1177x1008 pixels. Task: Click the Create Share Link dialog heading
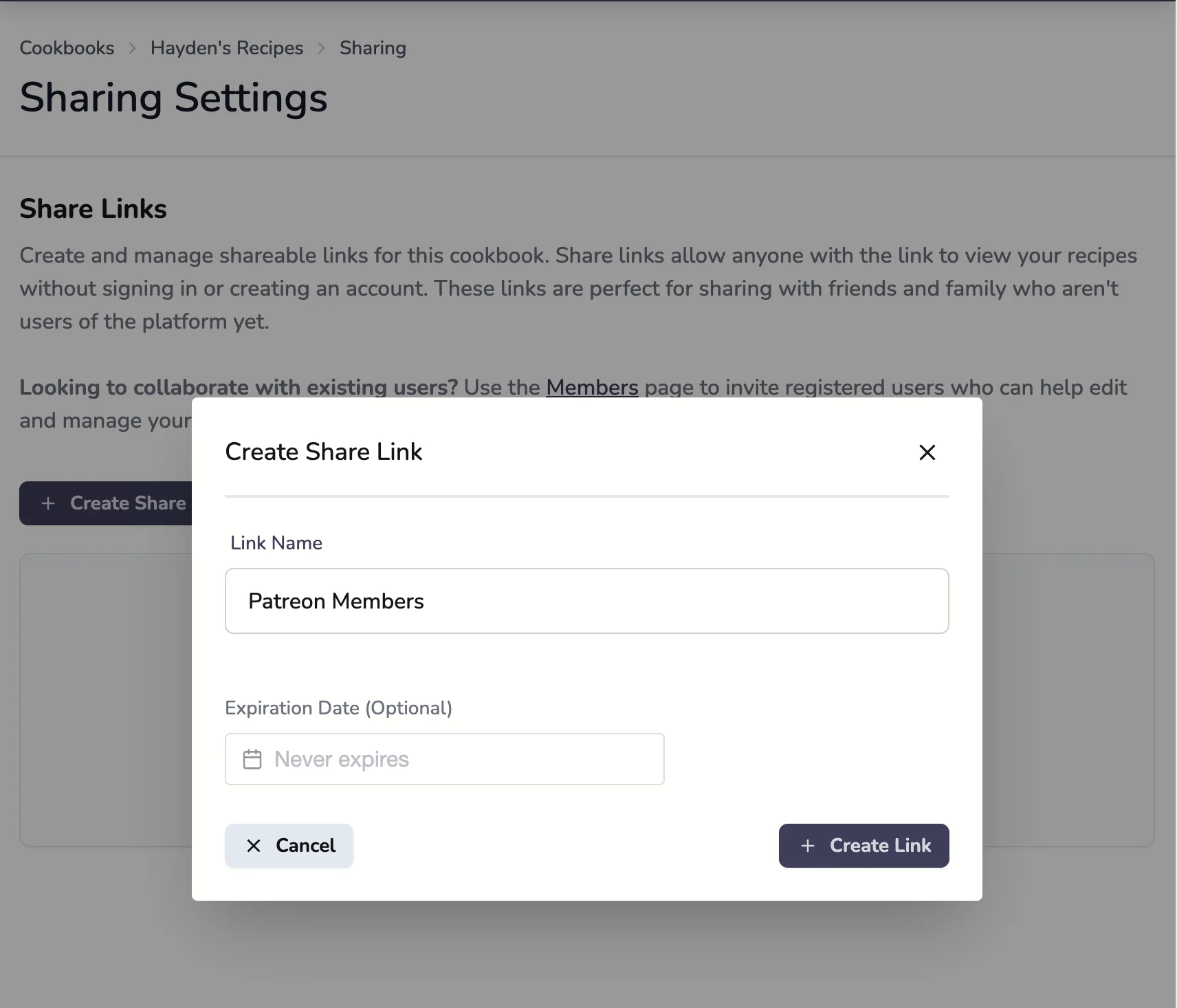click(x=323, y=452)
